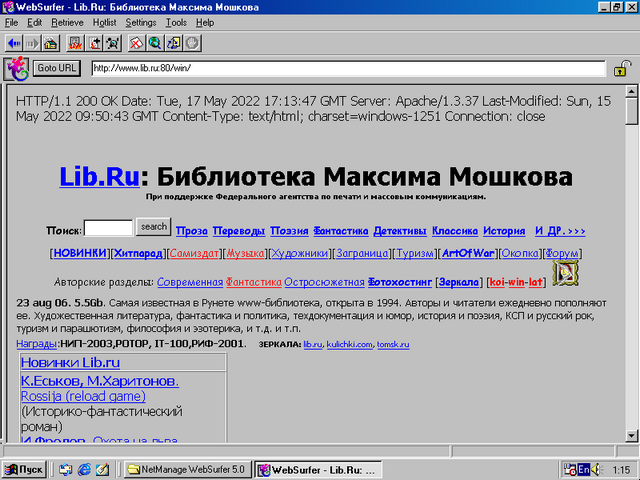Click the vertical scrollbar down arrow
640x480 pixels.
pos(631,435)
